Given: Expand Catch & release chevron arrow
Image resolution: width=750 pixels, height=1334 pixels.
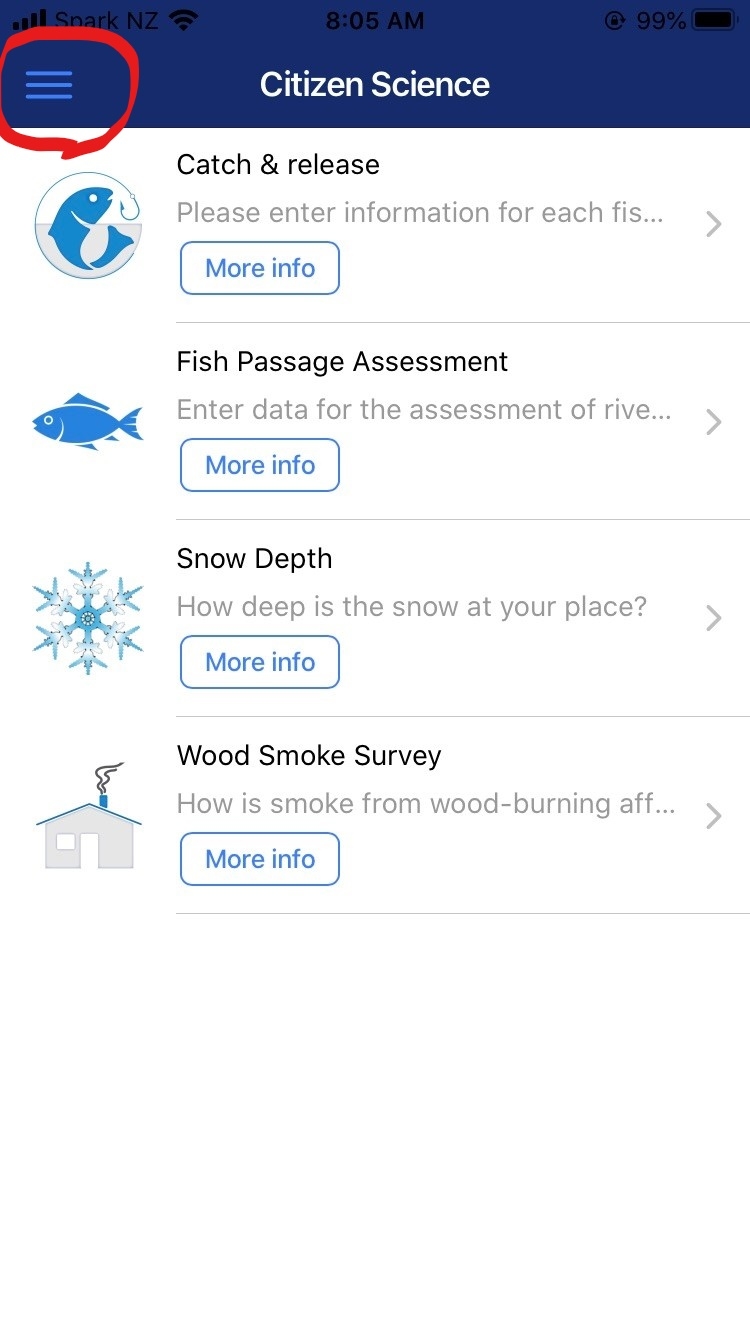Looking at the screenshot, I should coord(713,224).
